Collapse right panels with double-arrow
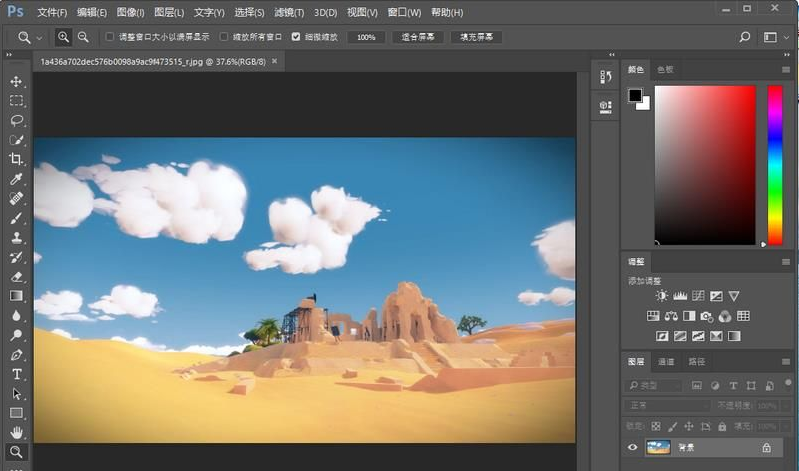 click(x=787, y=55)
